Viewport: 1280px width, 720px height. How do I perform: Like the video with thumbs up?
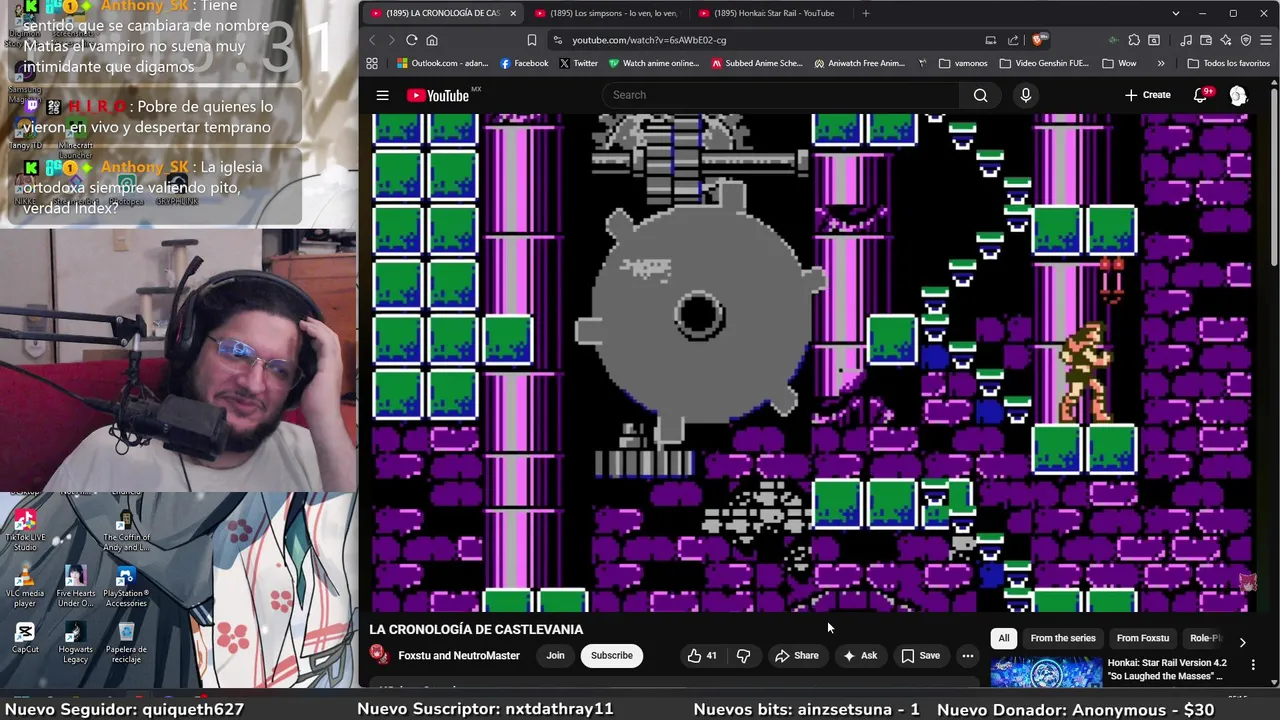click(702, 656)
